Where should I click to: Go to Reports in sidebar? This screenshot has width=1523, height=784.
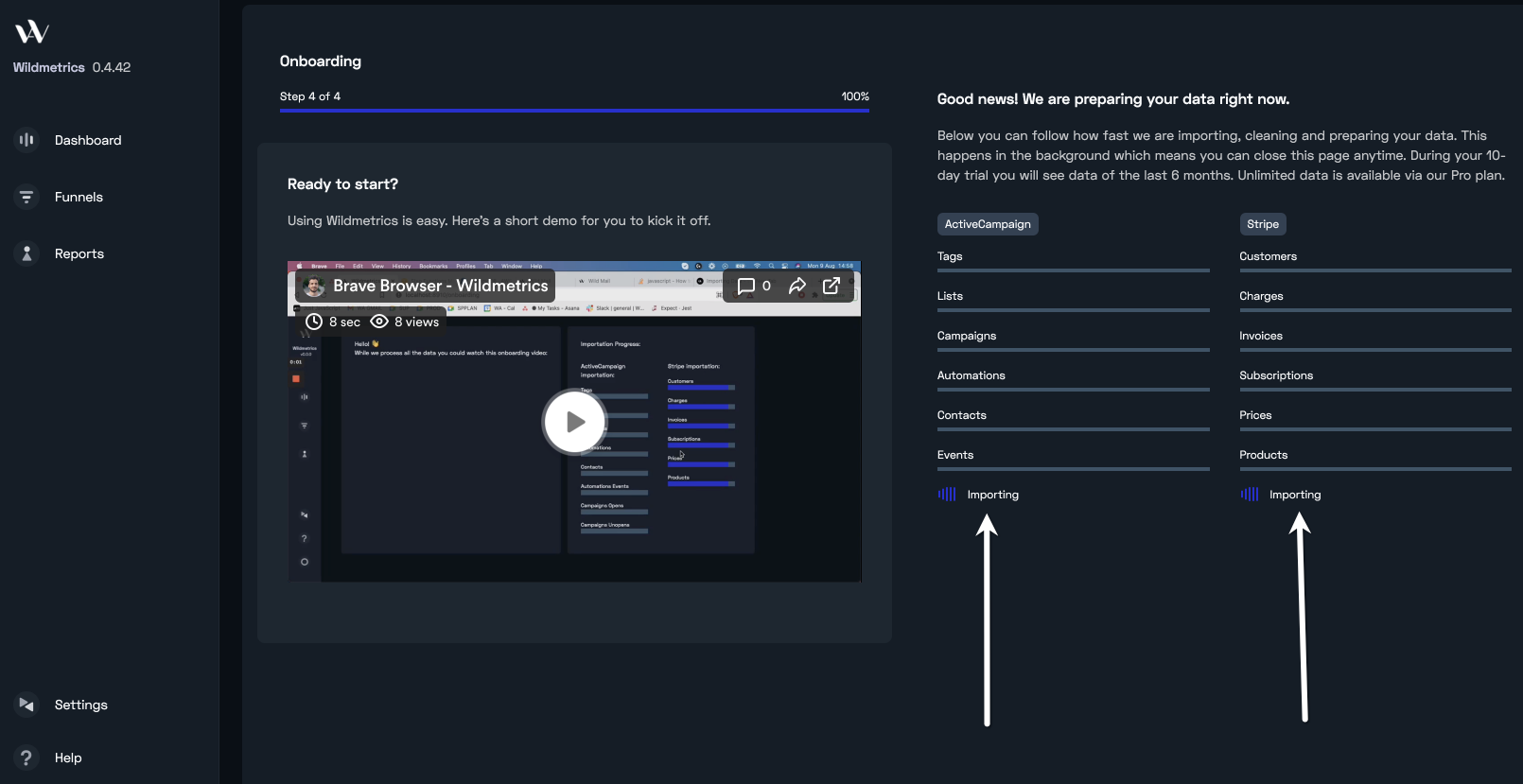(79, 253)
